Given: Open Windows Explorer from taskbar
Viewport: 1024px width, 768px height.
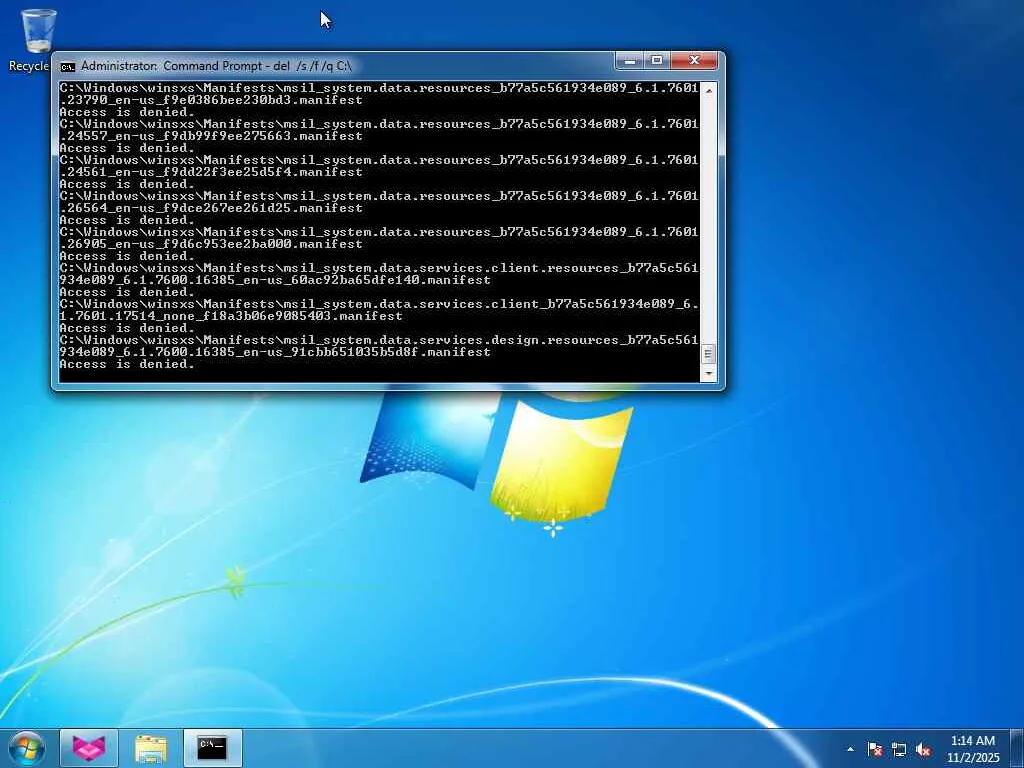Looking at the screenshot, I should [151, 748].
